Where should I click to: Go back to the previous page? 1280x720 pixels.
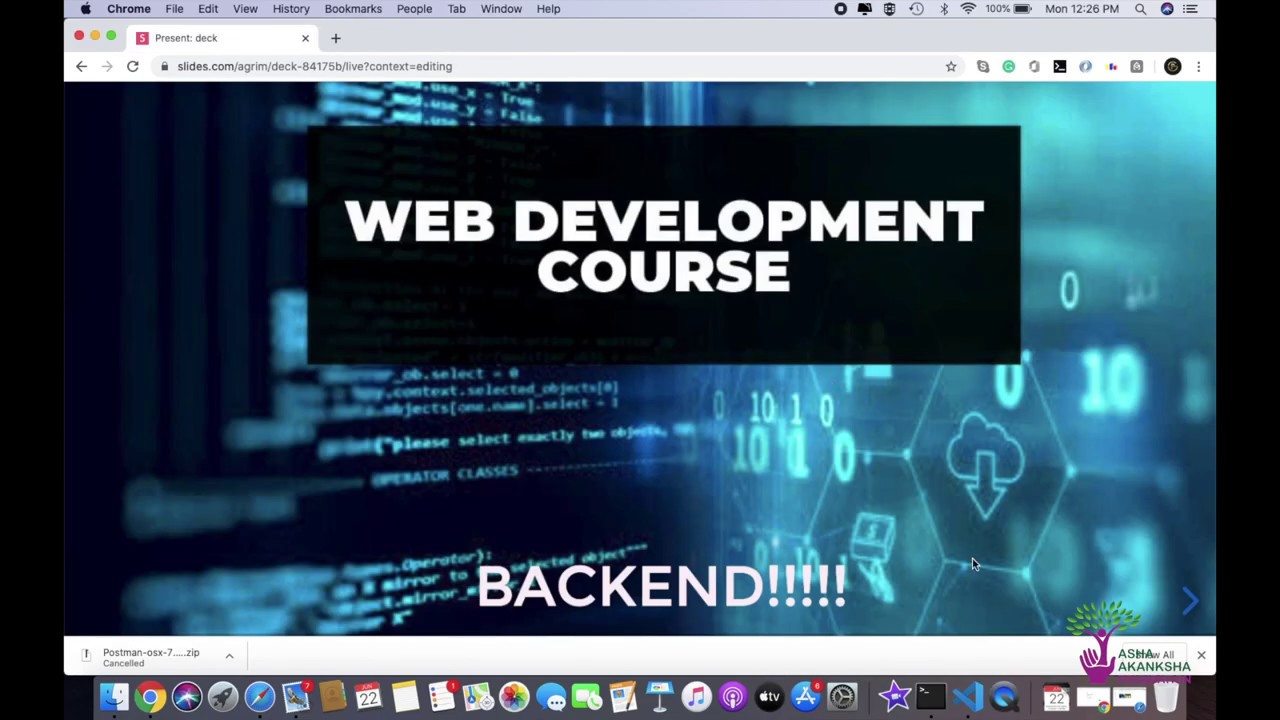81,66
